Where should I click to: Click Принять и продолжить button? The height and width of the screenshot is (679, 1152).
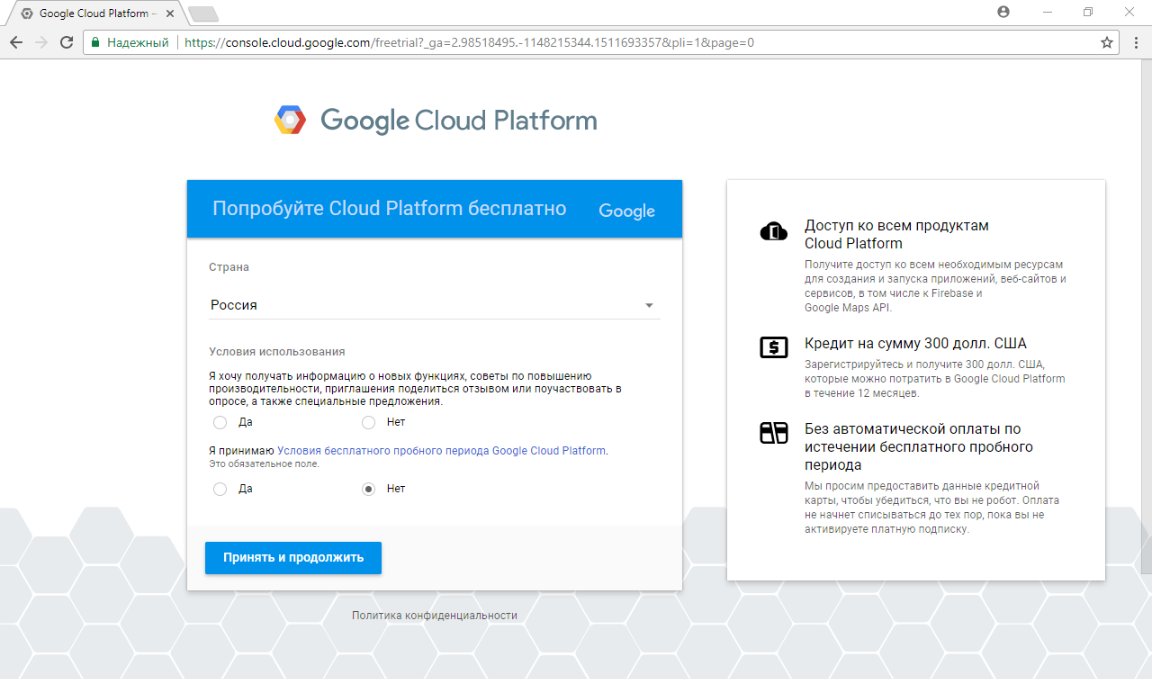[x=293, y=558]
